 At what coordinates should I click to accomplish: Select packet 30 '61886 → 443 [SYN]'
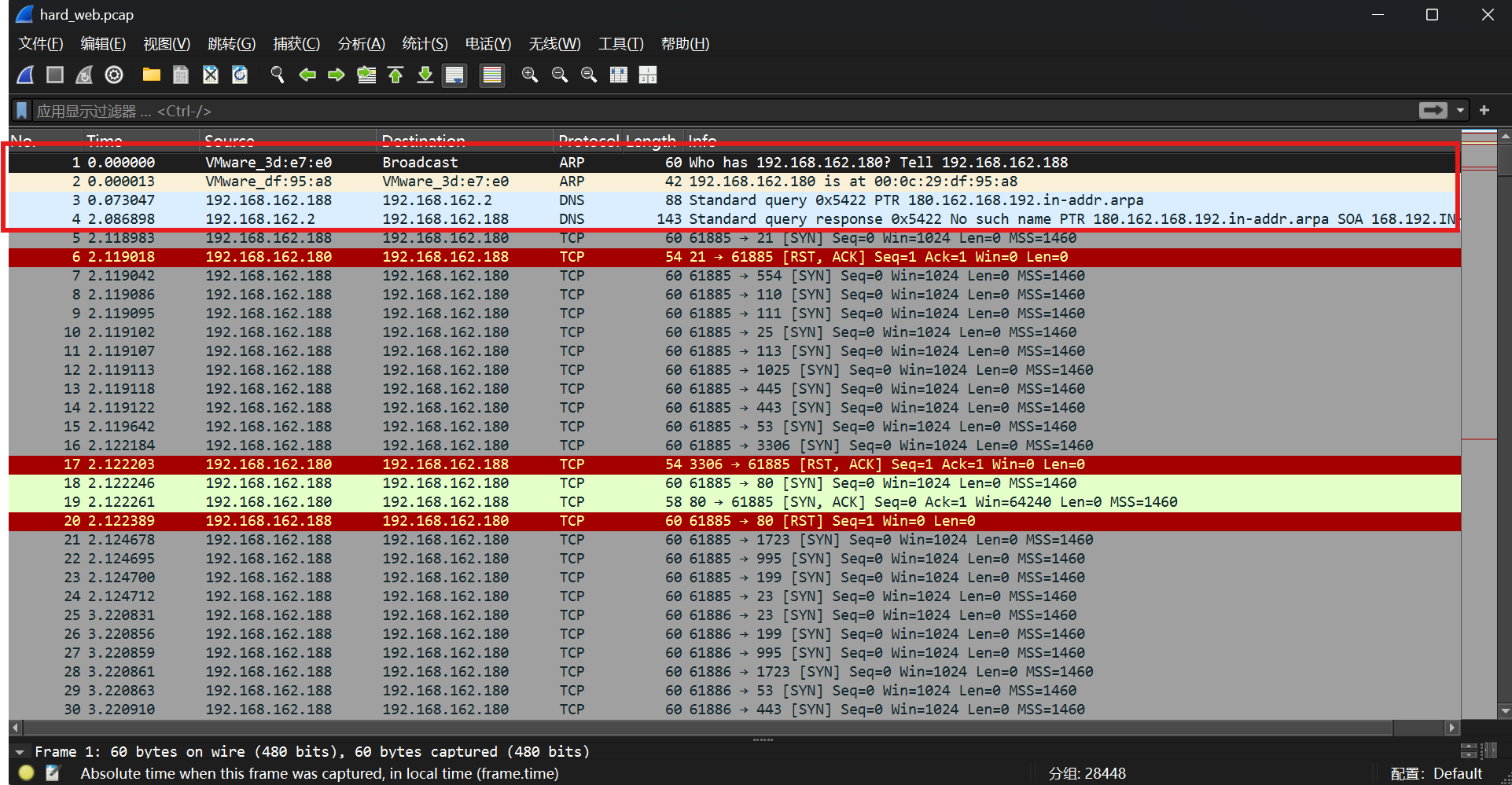(734, 710)
